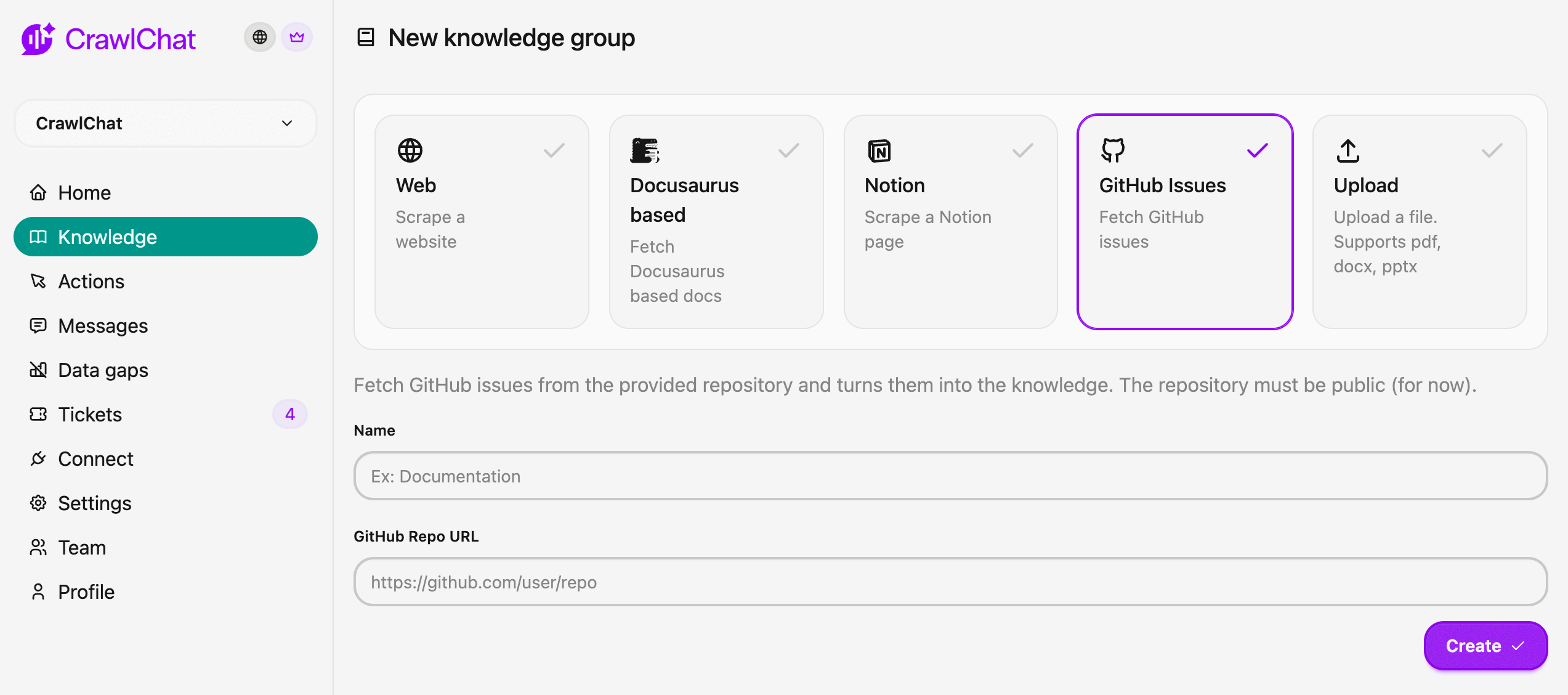This screenshot has width=1568, height=695.
Task: Click the checkmark on Upload card
Action: pos(1492,150)
